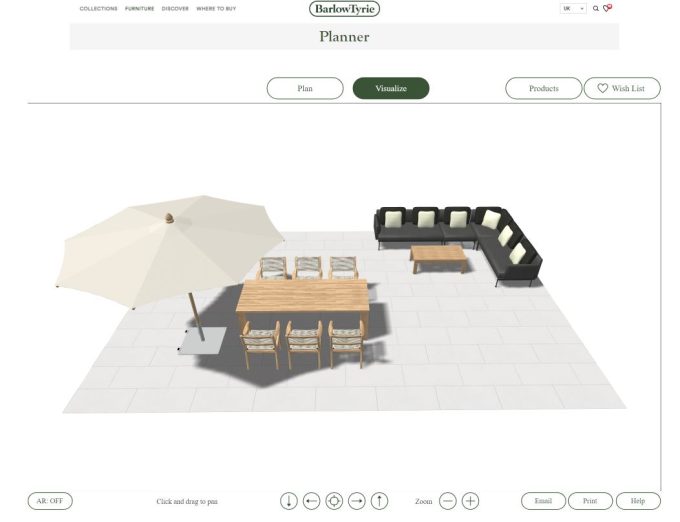The image size is (680, 522).
Task: Pan the view left with the left arrow
Action: [x=311, y=501]
